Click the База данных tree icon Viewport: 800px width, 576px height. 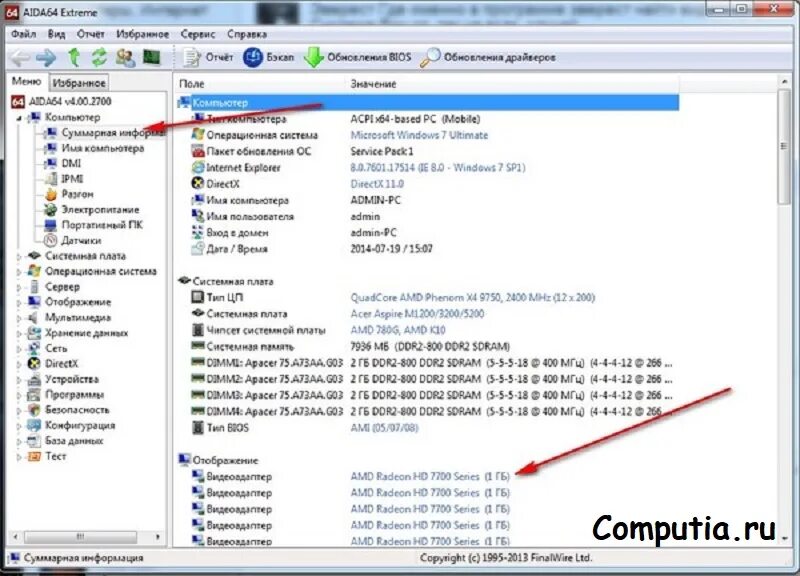click(x=34, y=440)
